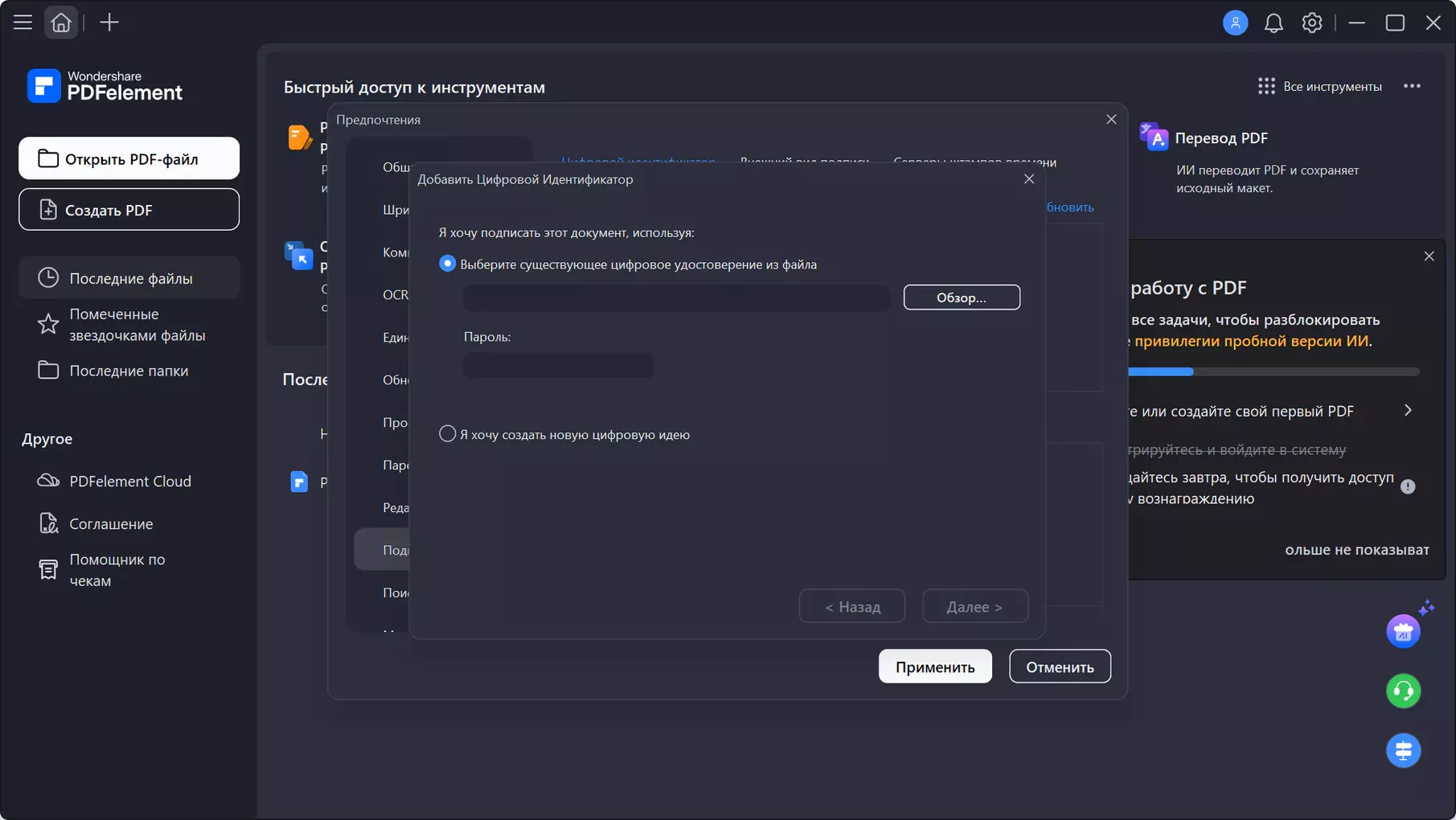Open Помеченные звездочками файлы
The height and width of the screenshot is (820, 1456).
click(x=129, y=325)
